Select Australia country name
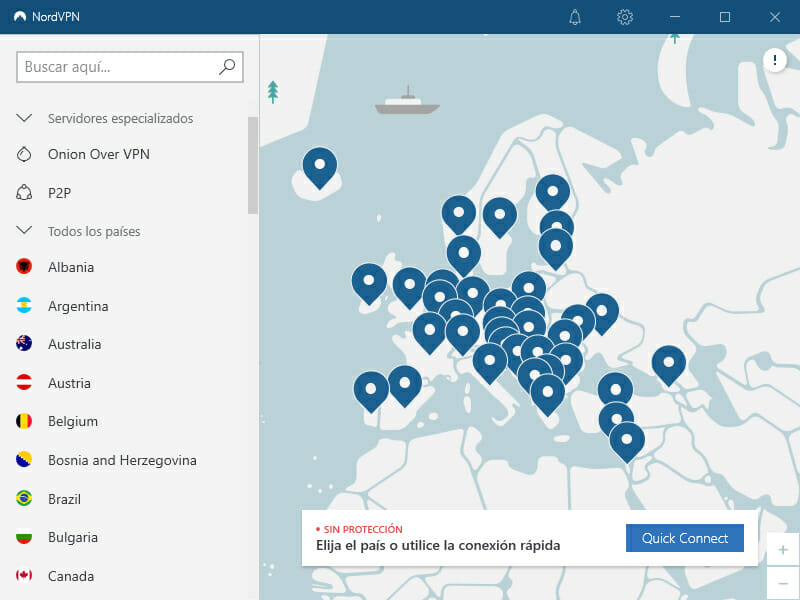 tap(74, 344)
